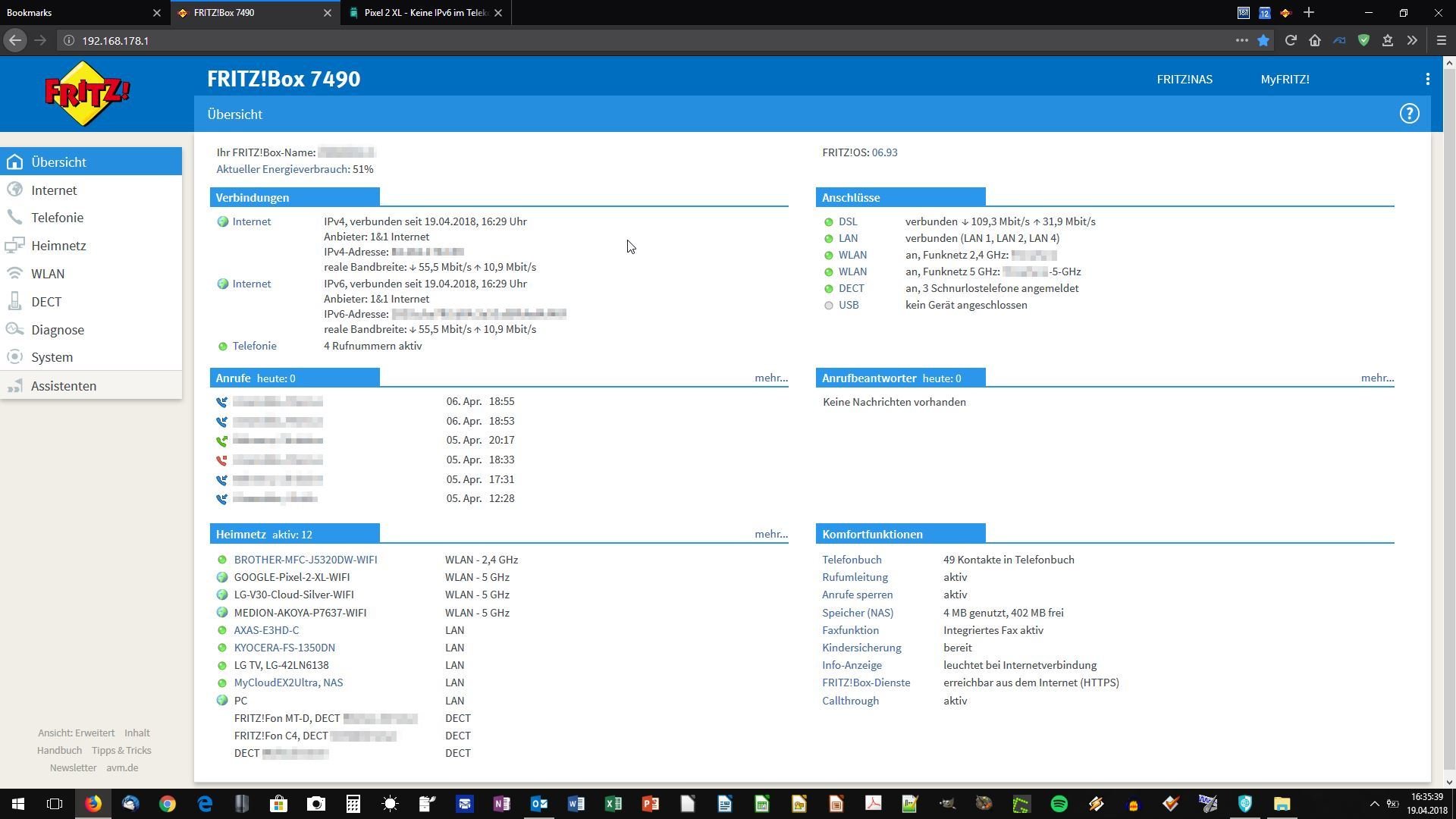
Task: Open the FRITZ!OS version 06.93 link
Action: (x=884, y=152)
